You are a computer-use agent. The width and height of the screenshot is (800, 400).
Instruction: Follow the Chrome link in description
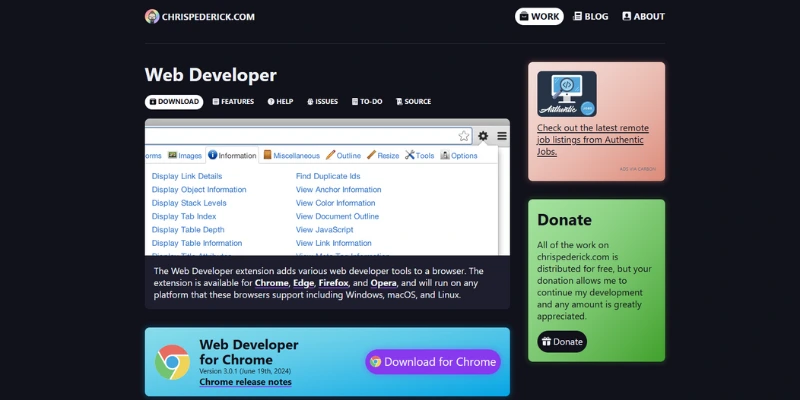(x=271, y=283)
